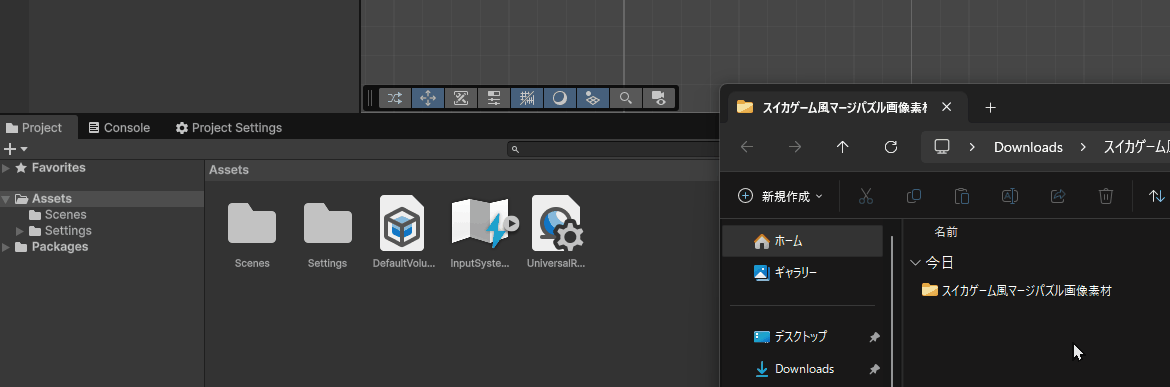Close the スイカゲーム風 Explorer tab
The height and width of the screenshot is (387, 1170).
(947, 107)
